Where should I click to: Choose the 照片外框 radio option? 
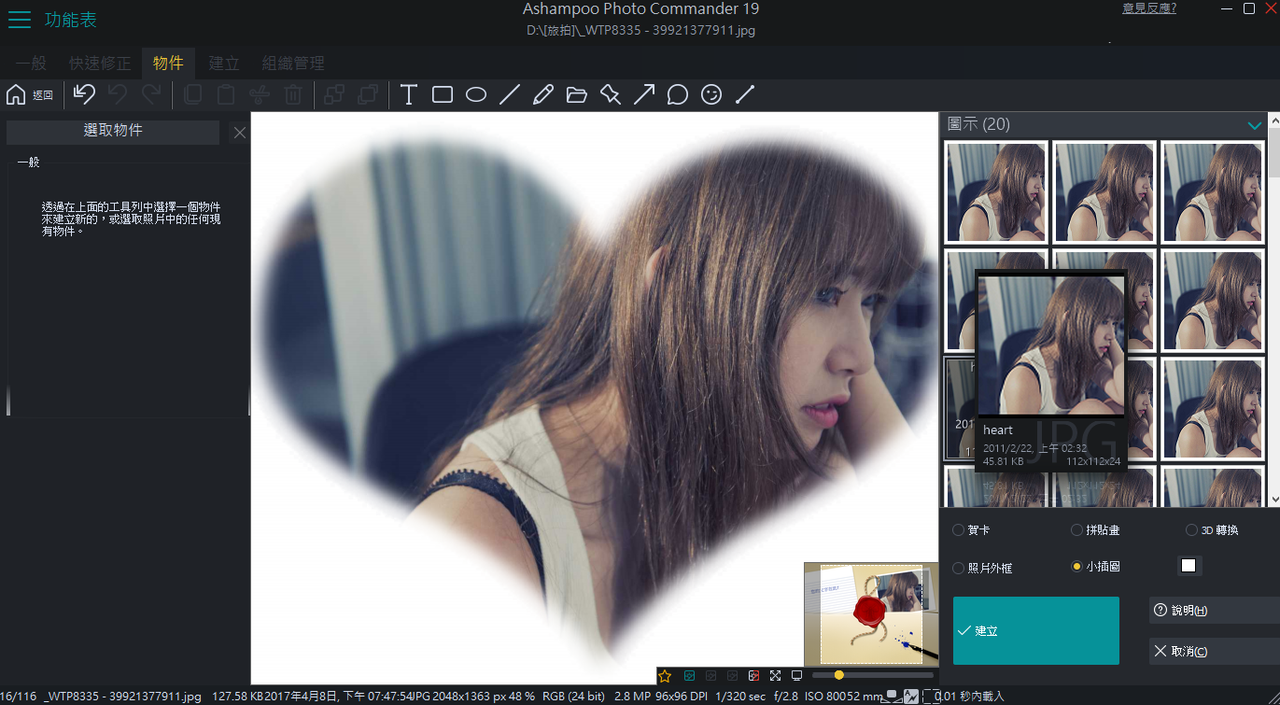(x=959, y=567)
